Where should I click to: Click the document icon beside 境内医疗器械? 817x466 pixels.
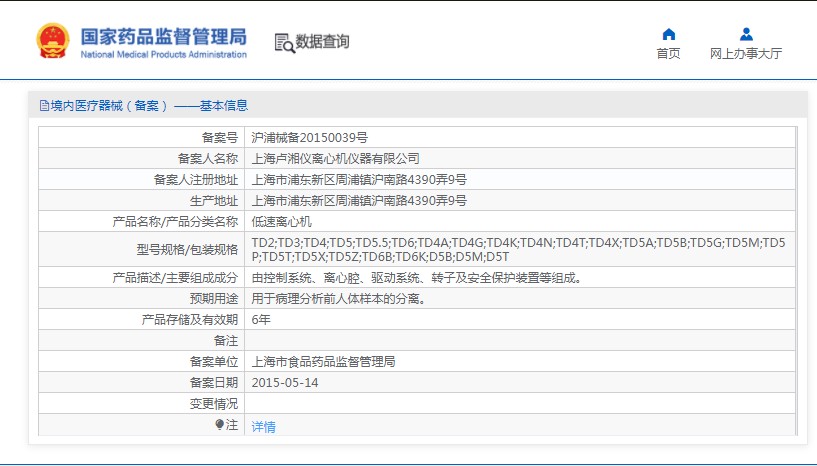44,106
